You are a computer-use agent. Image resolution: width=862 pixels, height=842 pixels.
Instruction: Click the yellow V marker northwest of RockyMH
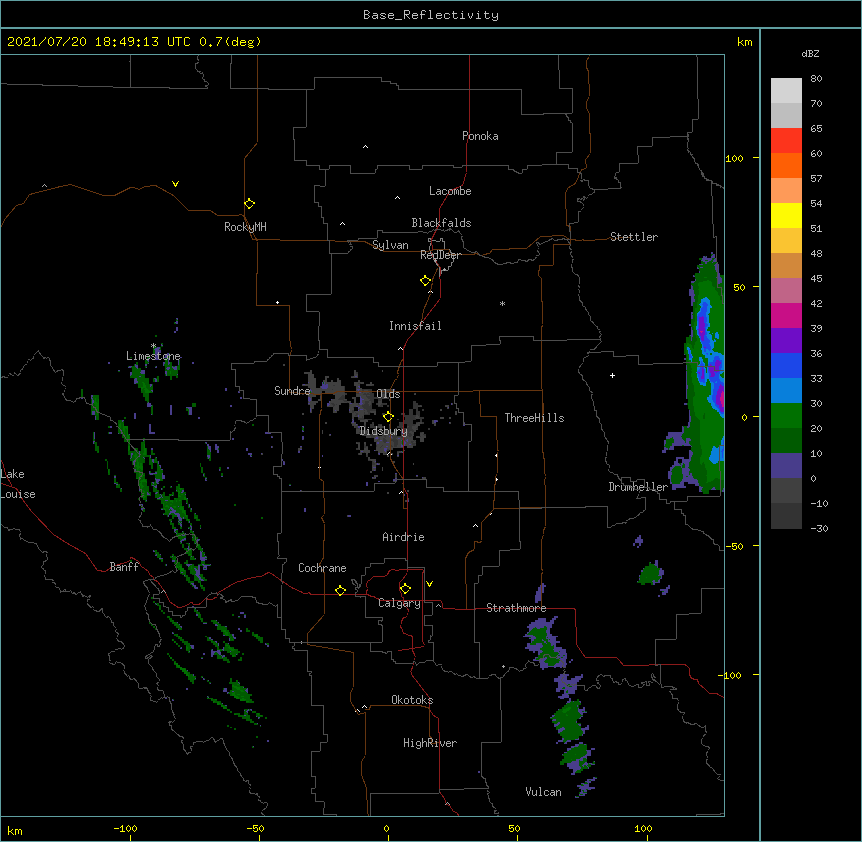tap(175, 184)
